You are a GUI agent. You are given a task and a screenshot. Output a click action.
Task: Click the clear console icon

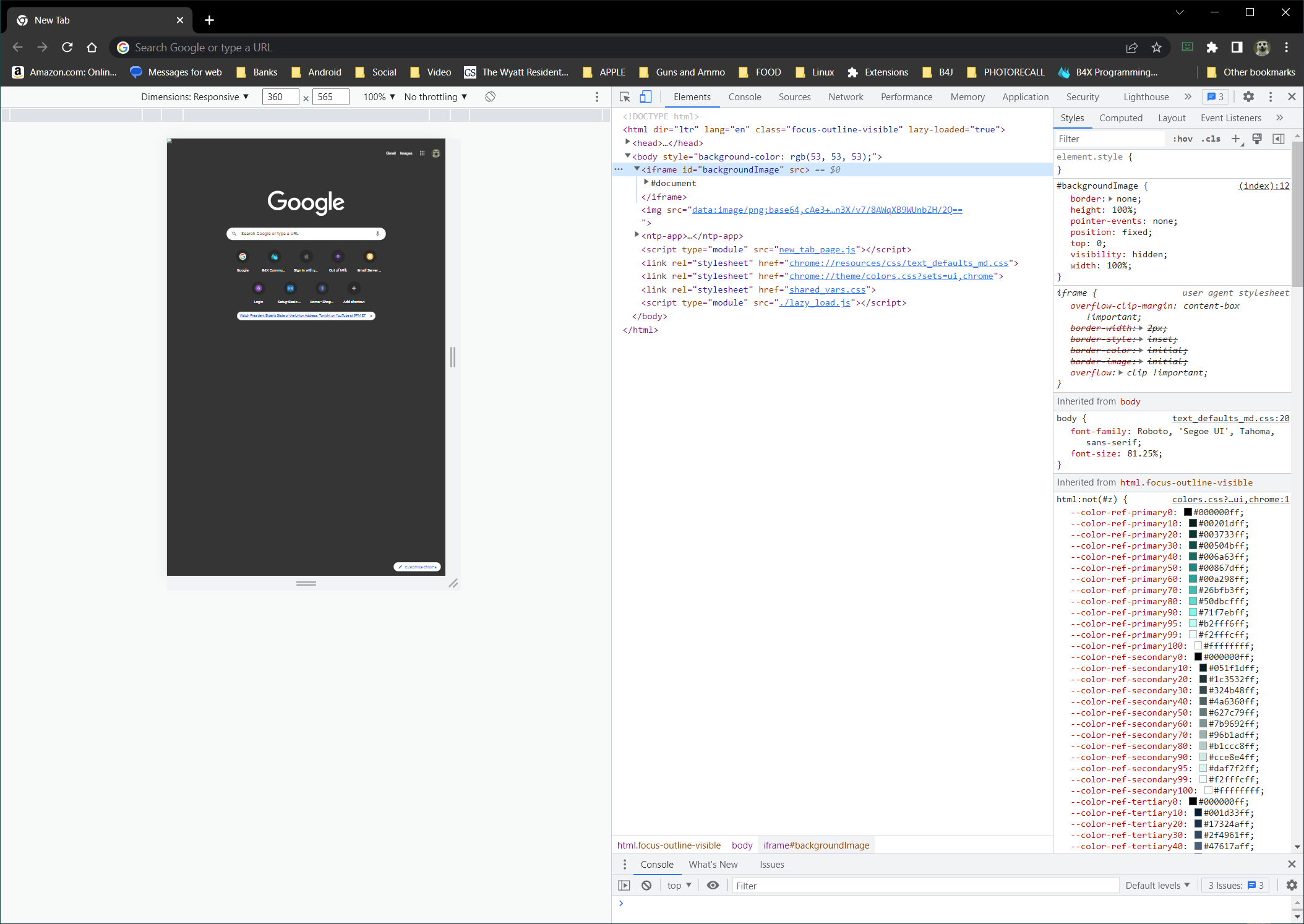click(x=646, y=885)
